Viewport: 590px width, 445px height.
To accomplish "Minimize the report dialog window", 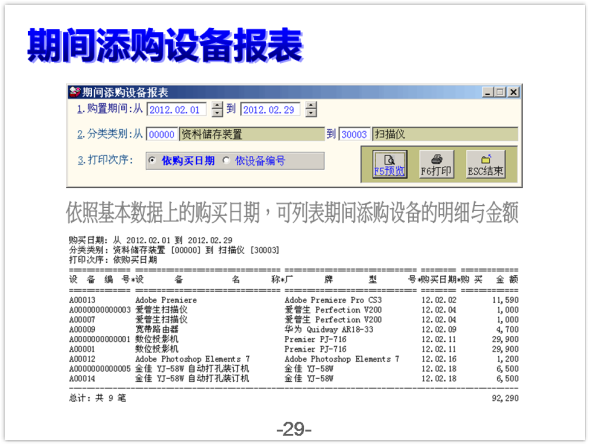I will point(488,92).
